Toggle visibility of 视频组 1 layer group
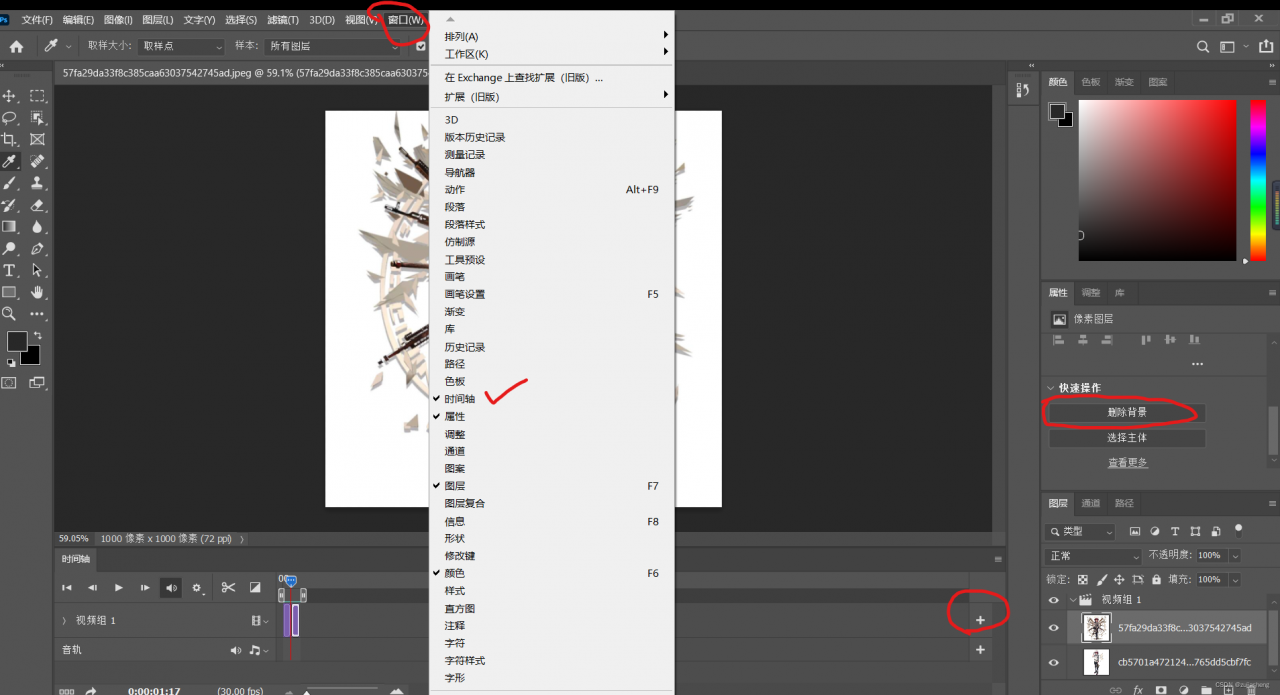This screenshot has width=1280, height=695. (x=1053, y=600)
